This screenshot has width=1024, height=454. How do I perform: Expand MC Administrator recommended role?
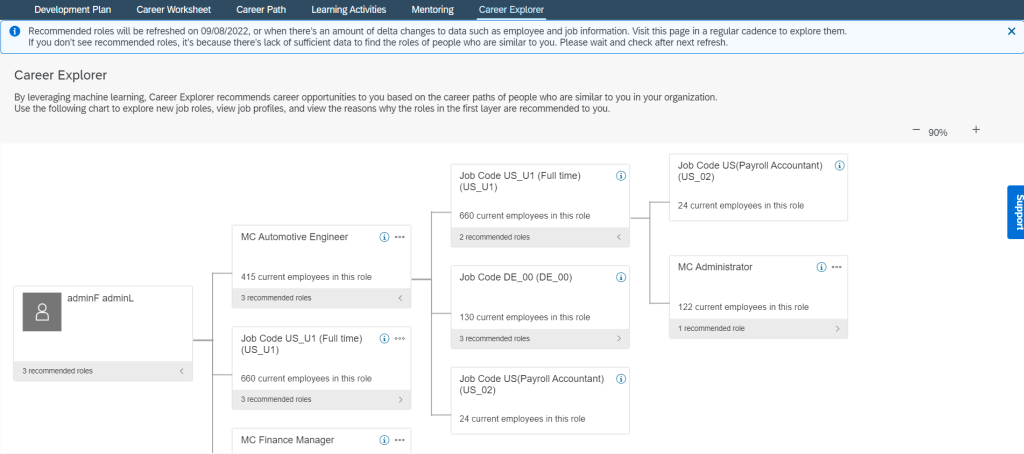837,328
